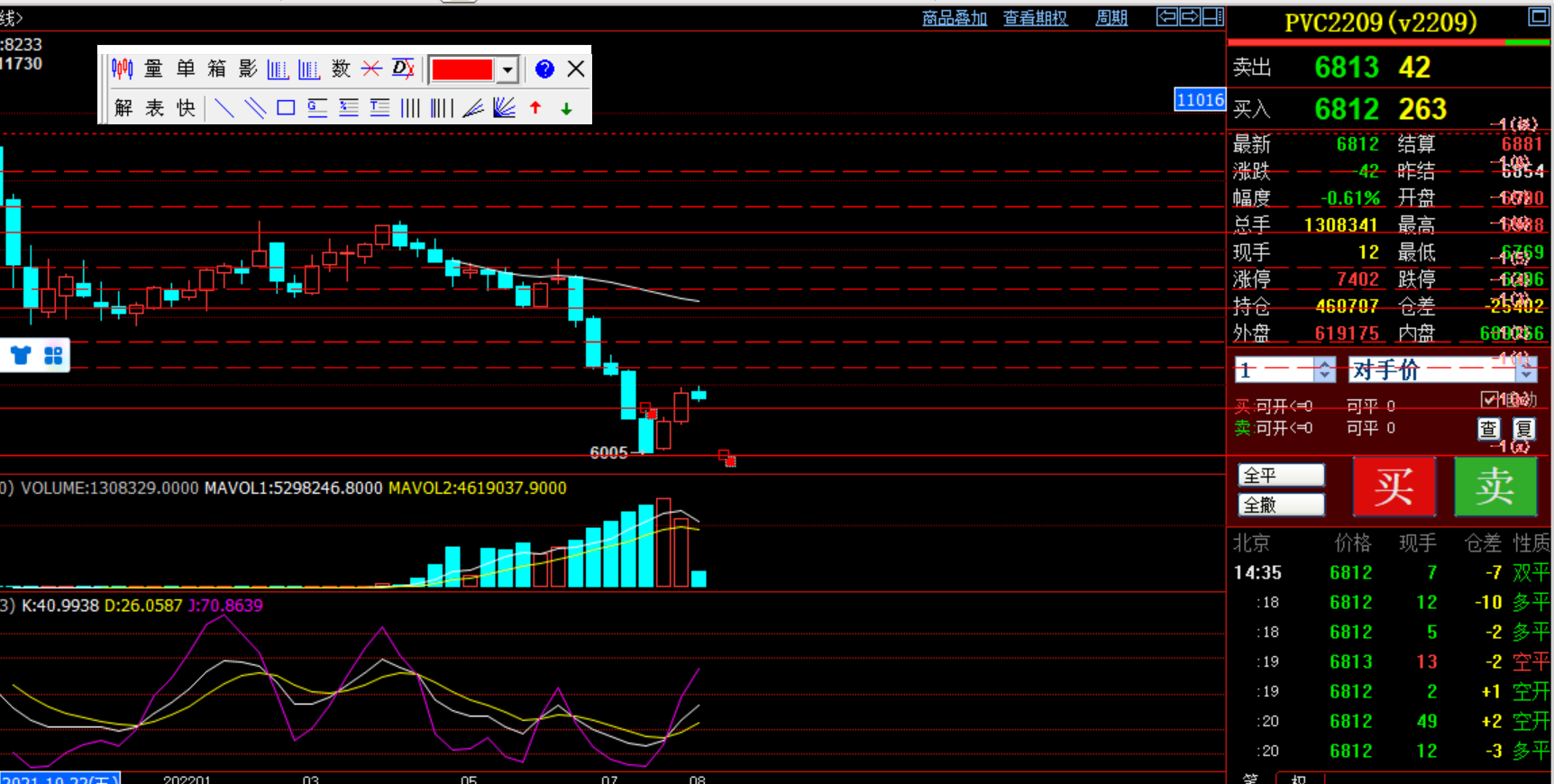Click the 6005 low price label
The width and height of the screenshot is (1554, 784).
(x=608, y=452)
